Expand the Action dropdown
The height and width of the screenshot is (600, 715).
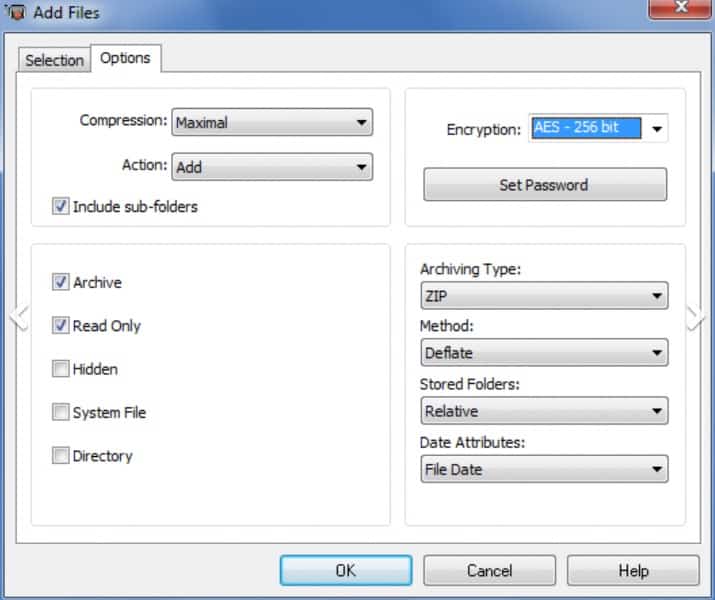[x=272, y=167]
